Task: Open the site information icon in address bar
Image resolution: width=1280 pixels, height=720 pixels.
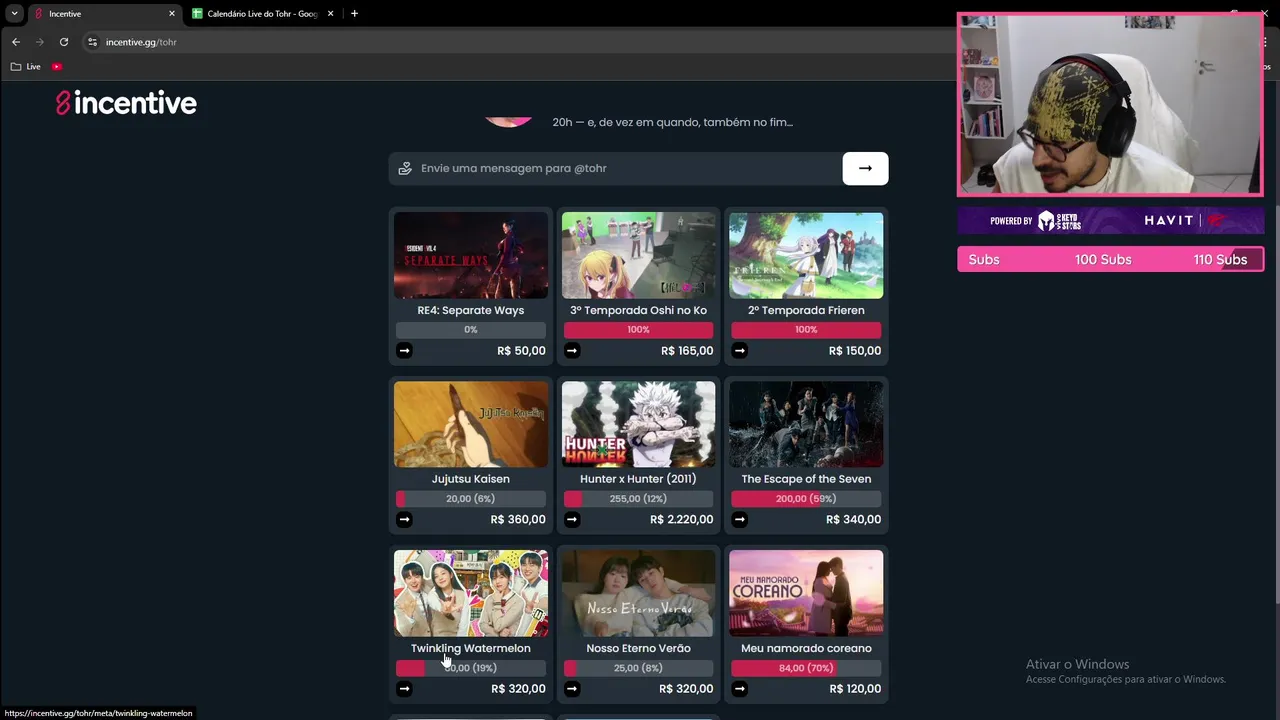Action: pos(92,42)
